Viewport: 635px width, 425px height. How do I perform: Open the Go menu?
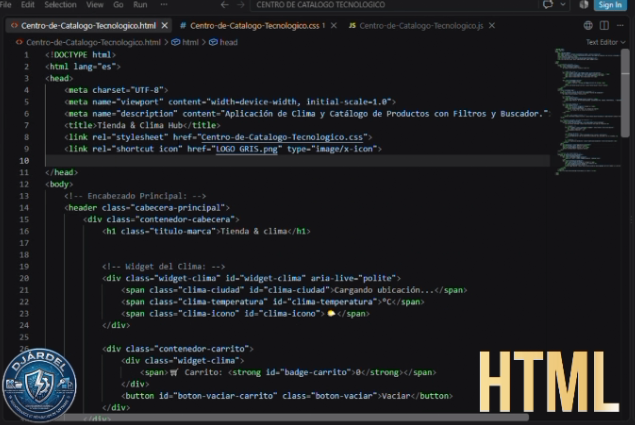[118, 4]
